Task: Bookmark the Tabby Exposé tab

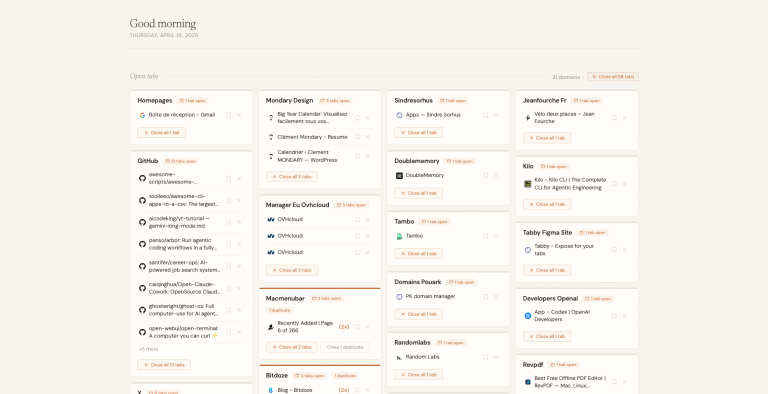Action: click(614, 250)
